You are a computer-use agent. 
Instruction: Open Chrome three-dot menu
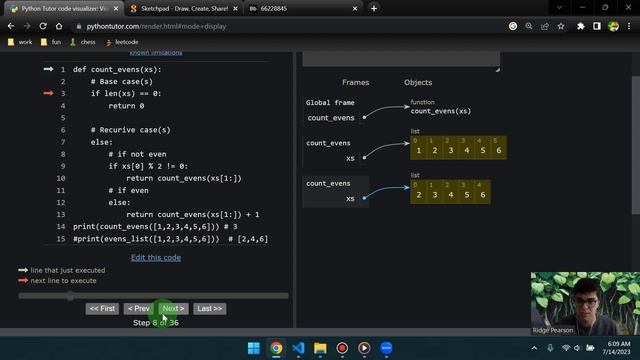point(629,26)
